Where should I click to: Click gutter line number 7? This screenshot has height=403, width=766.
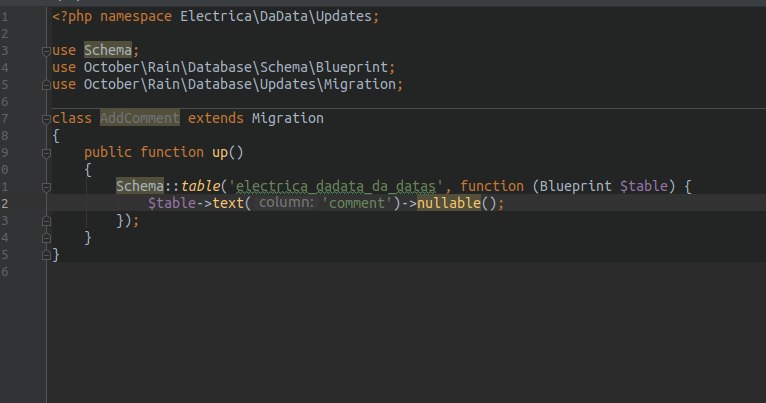pos(4,119)
